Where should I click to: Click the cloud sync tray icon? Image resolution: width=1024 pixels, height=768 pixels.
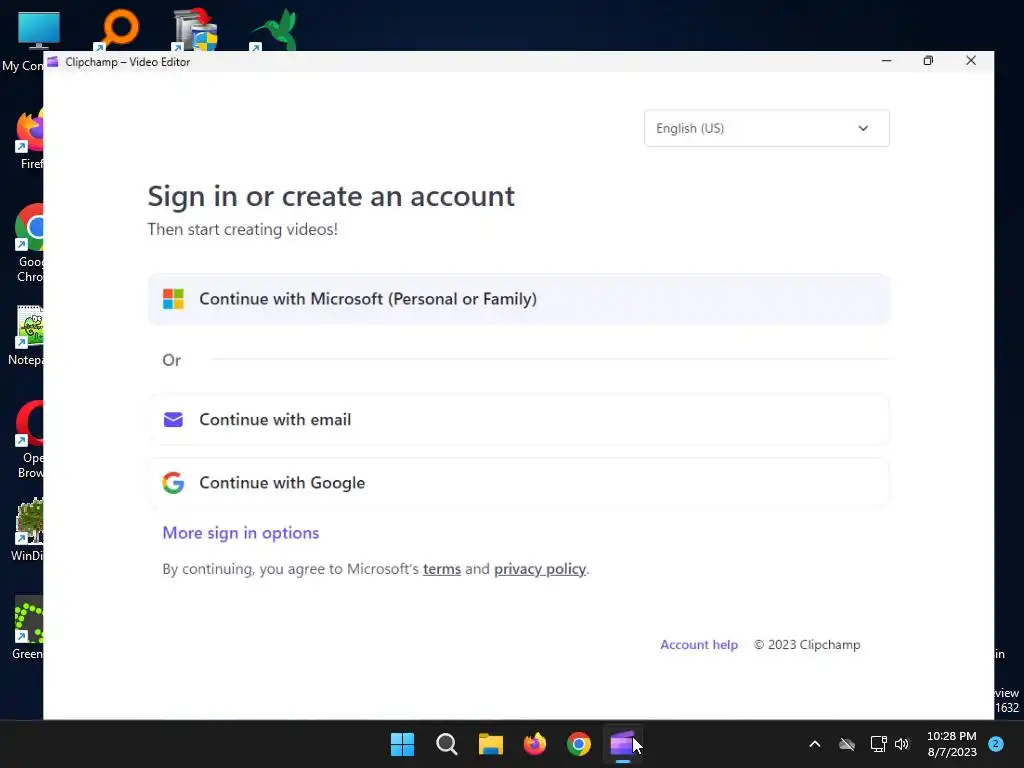pyautogui.click(x=847, y=744)
